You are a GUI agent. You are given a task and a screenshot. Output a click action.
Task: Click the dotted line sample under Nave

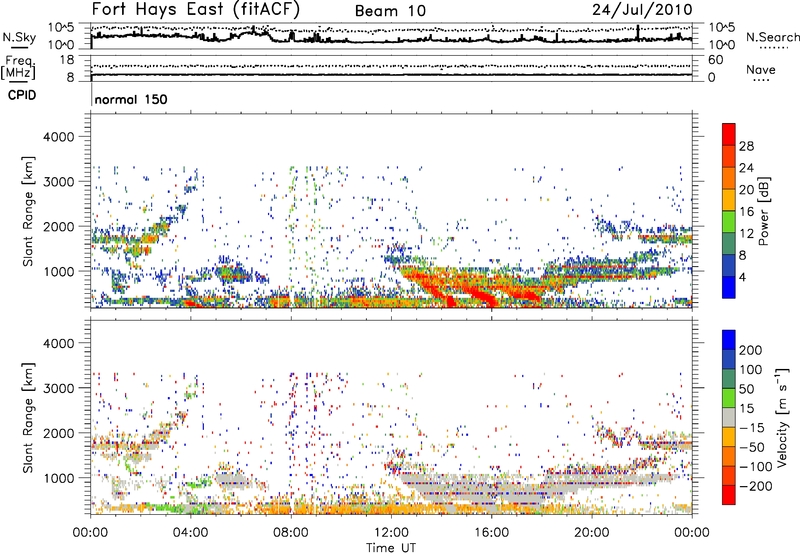coord(762,81)
